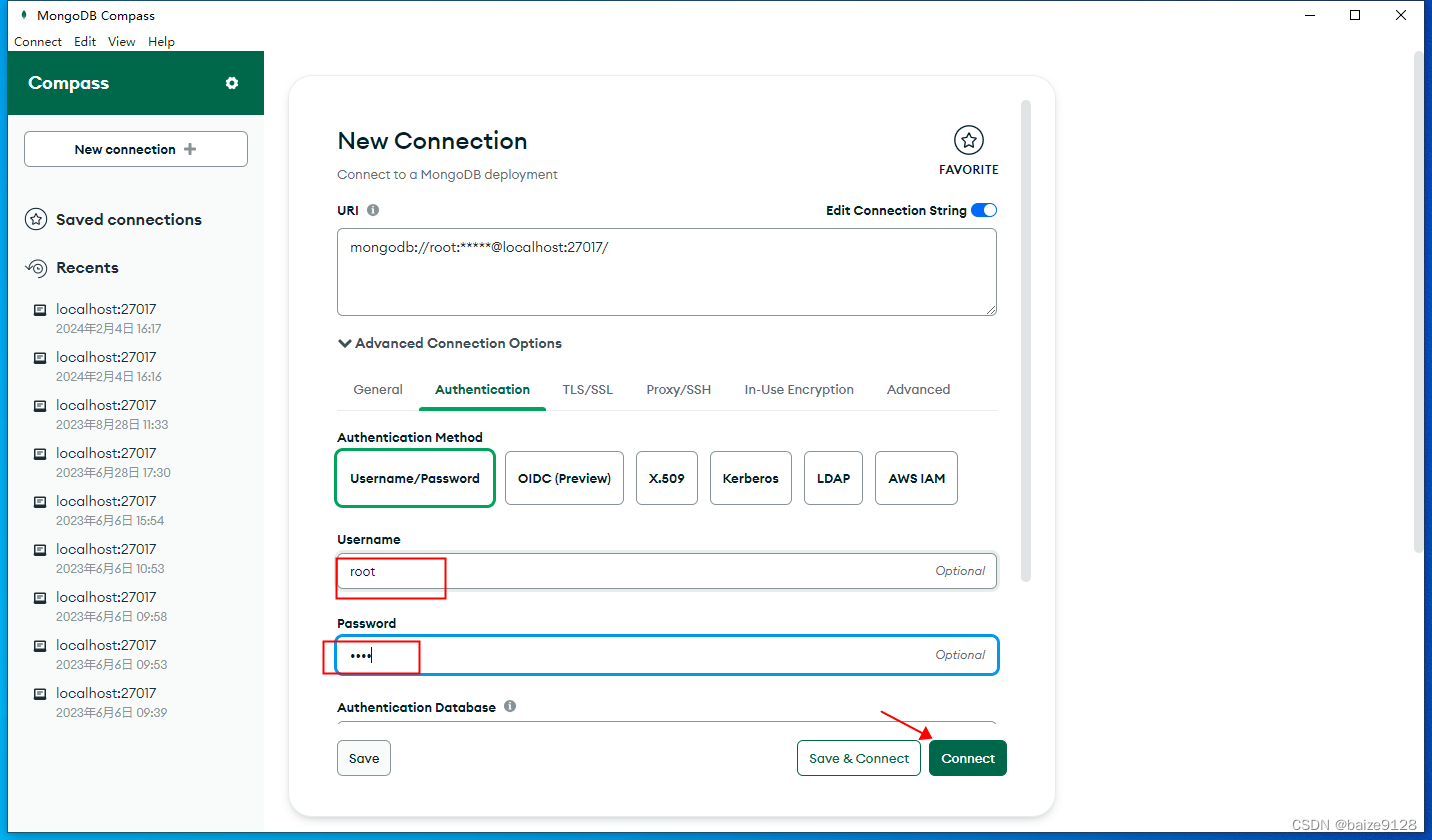Click the main window vertical scrollbar
This screenshot has height=840, width=1432.
(x=1418, y=300)
